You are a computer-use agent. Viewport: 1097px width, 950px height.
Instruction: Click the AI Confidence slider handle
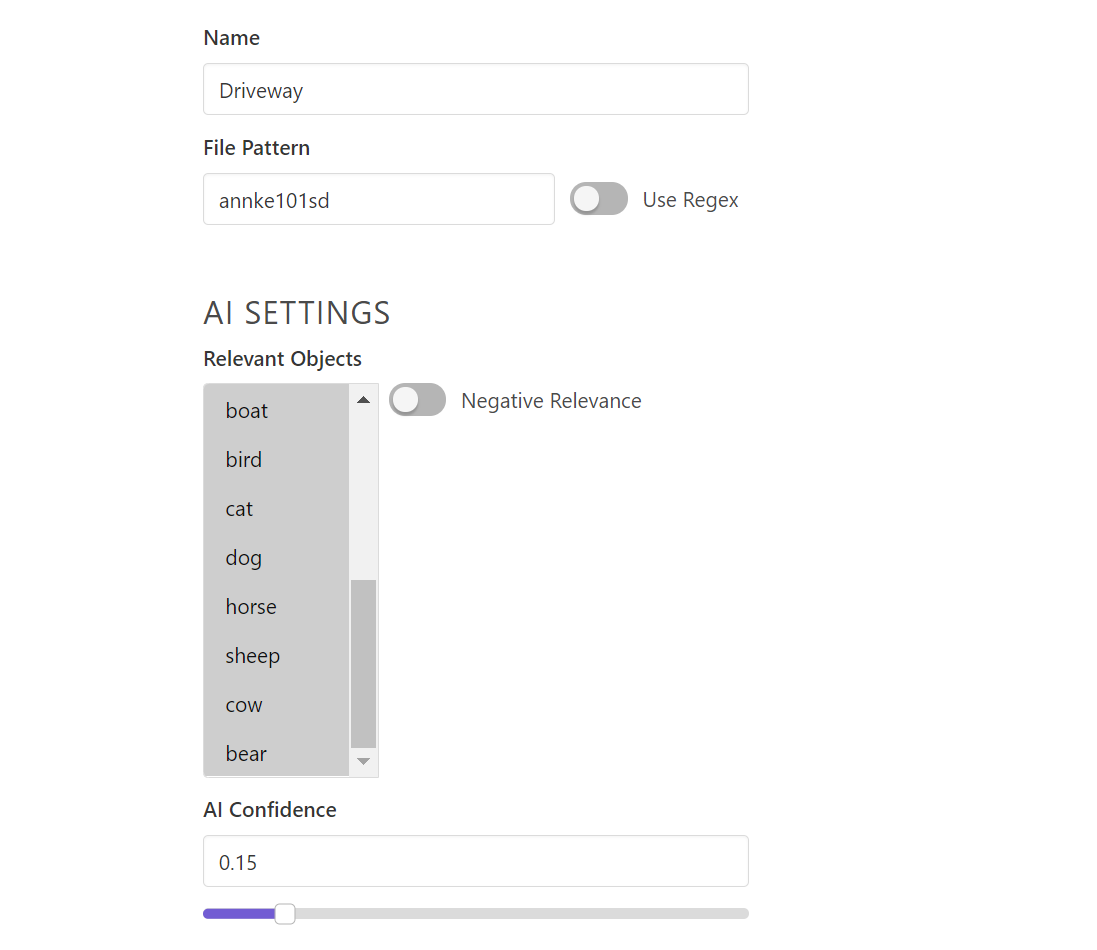click(x=285, y=914)
